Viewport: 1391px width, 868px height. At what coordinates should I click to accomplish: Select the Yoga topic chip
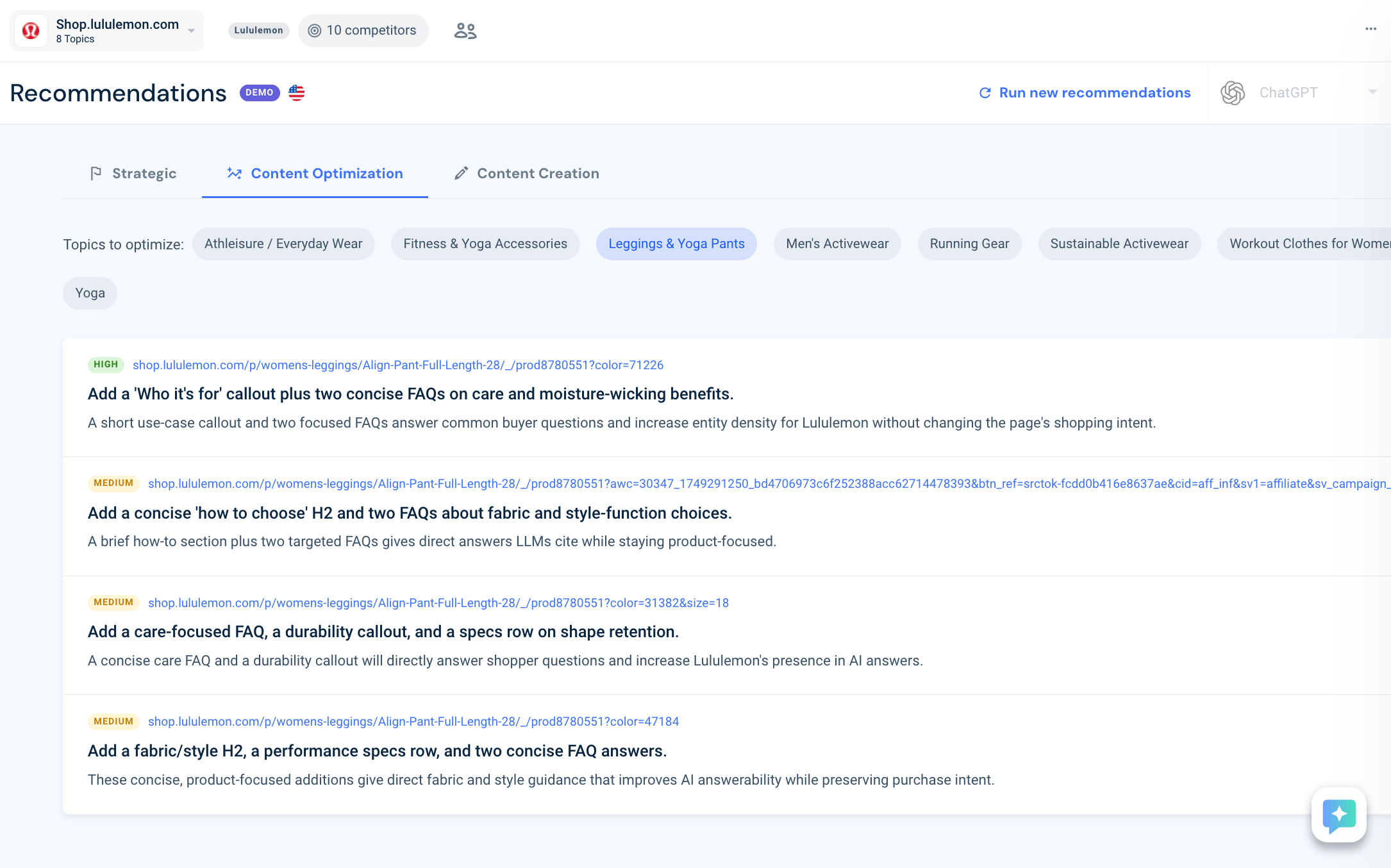pos(90,293)
